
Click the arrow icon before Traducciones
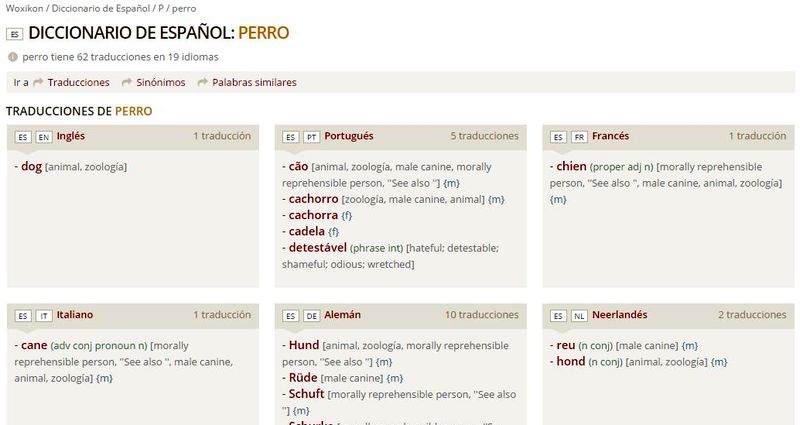click(38, 82)
